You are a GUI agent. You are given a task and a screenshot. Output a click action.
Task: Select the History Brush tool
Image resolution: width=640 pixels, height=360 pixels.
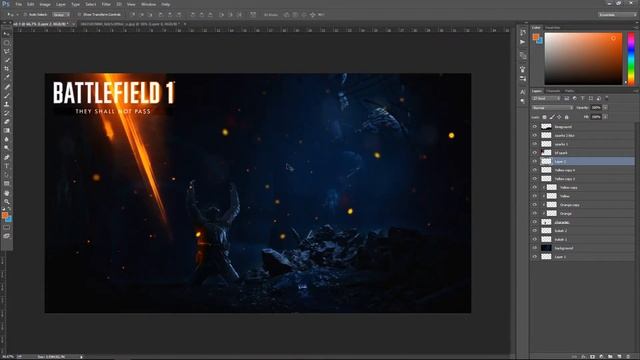coord(7,113)
